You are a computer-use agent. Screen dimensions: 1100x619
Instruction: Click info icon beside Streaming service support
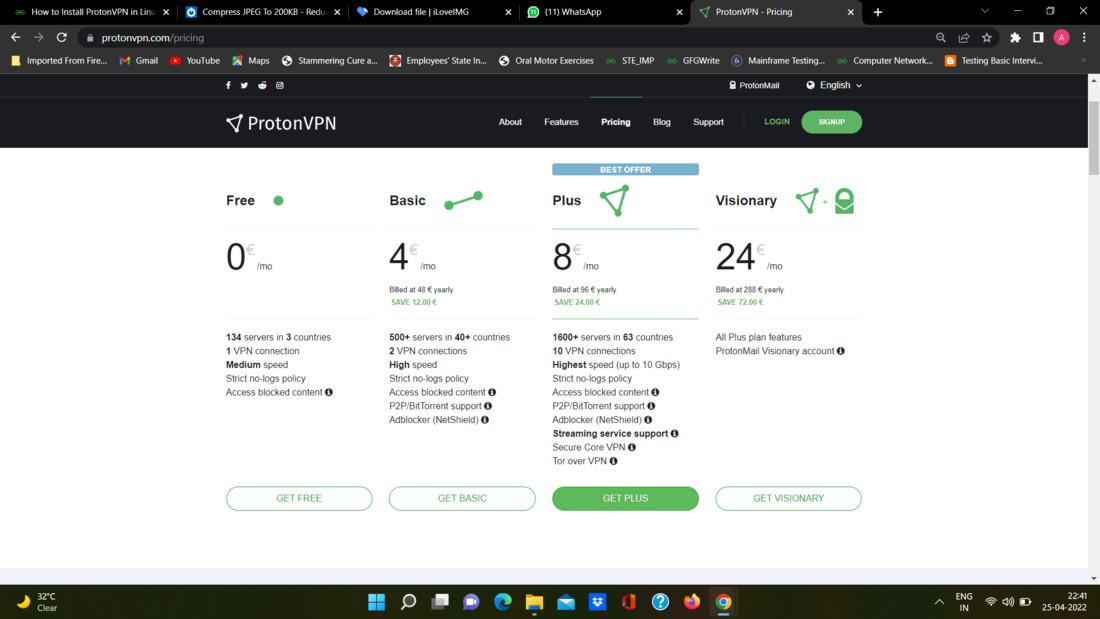pyautogui.click(x=675, y=433)
